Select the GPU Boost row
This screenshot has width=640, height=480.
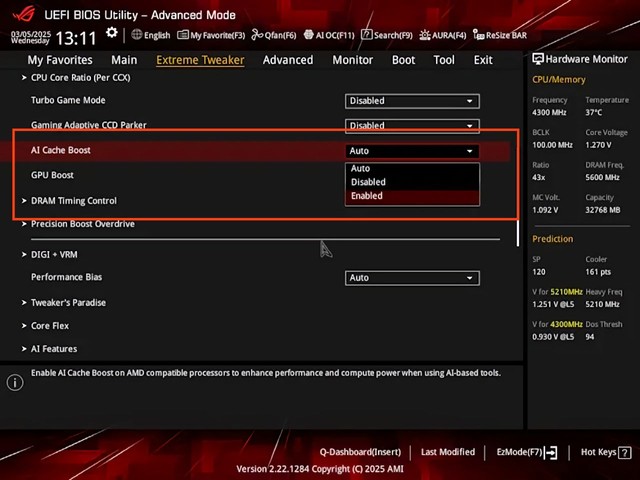coord(52,175)
